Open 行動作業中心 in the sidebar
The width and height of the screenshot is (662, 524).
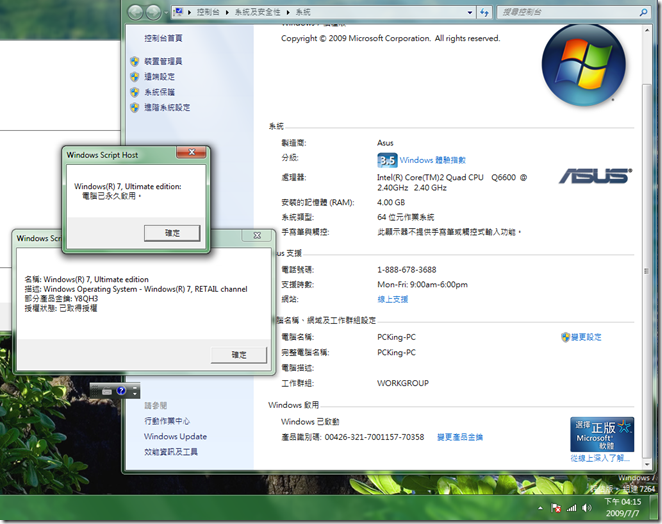coord(167,421)
